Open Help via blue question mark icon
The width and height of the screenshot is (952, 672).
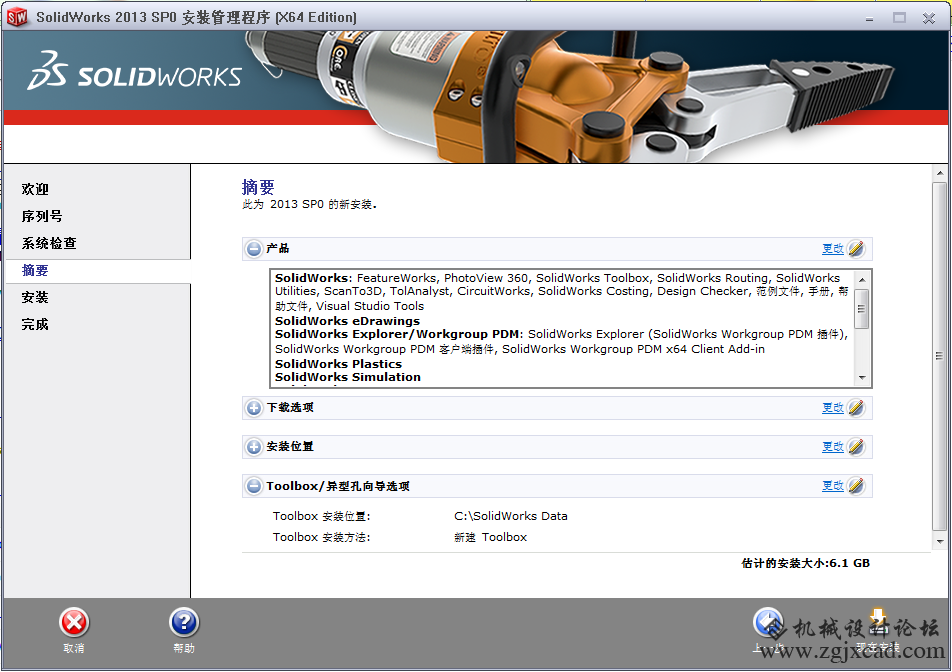(184, 623)
